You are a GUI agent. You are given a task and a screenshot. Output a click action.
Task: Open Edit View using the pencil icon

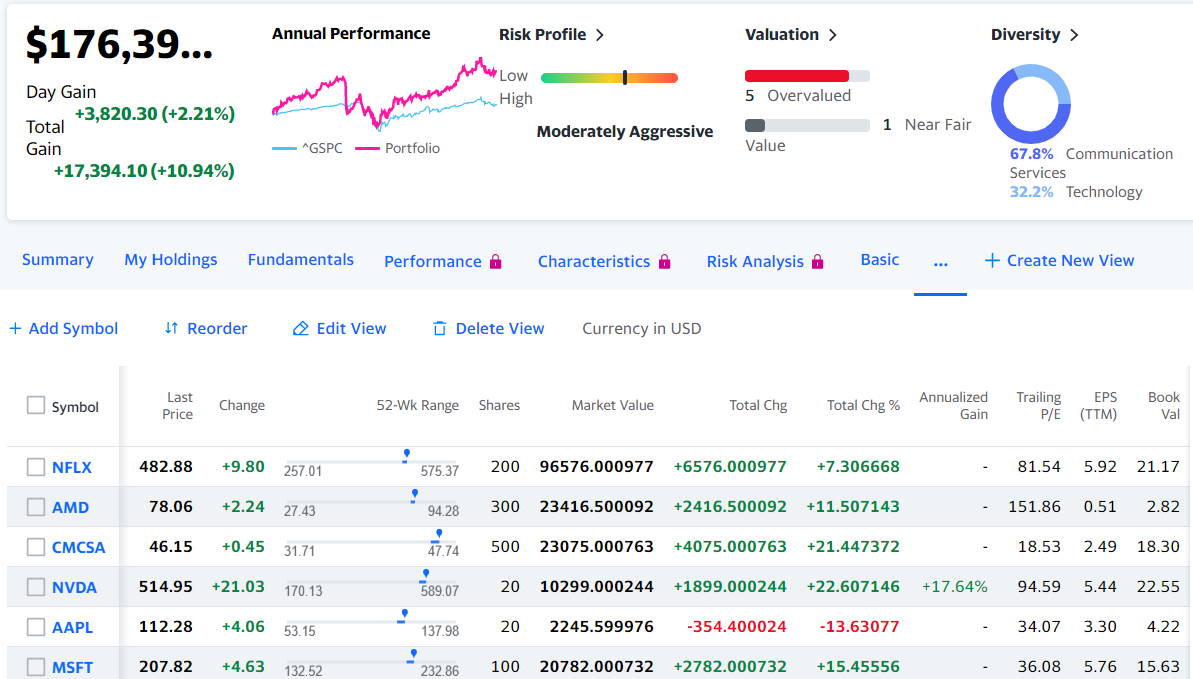click(300, 328)
